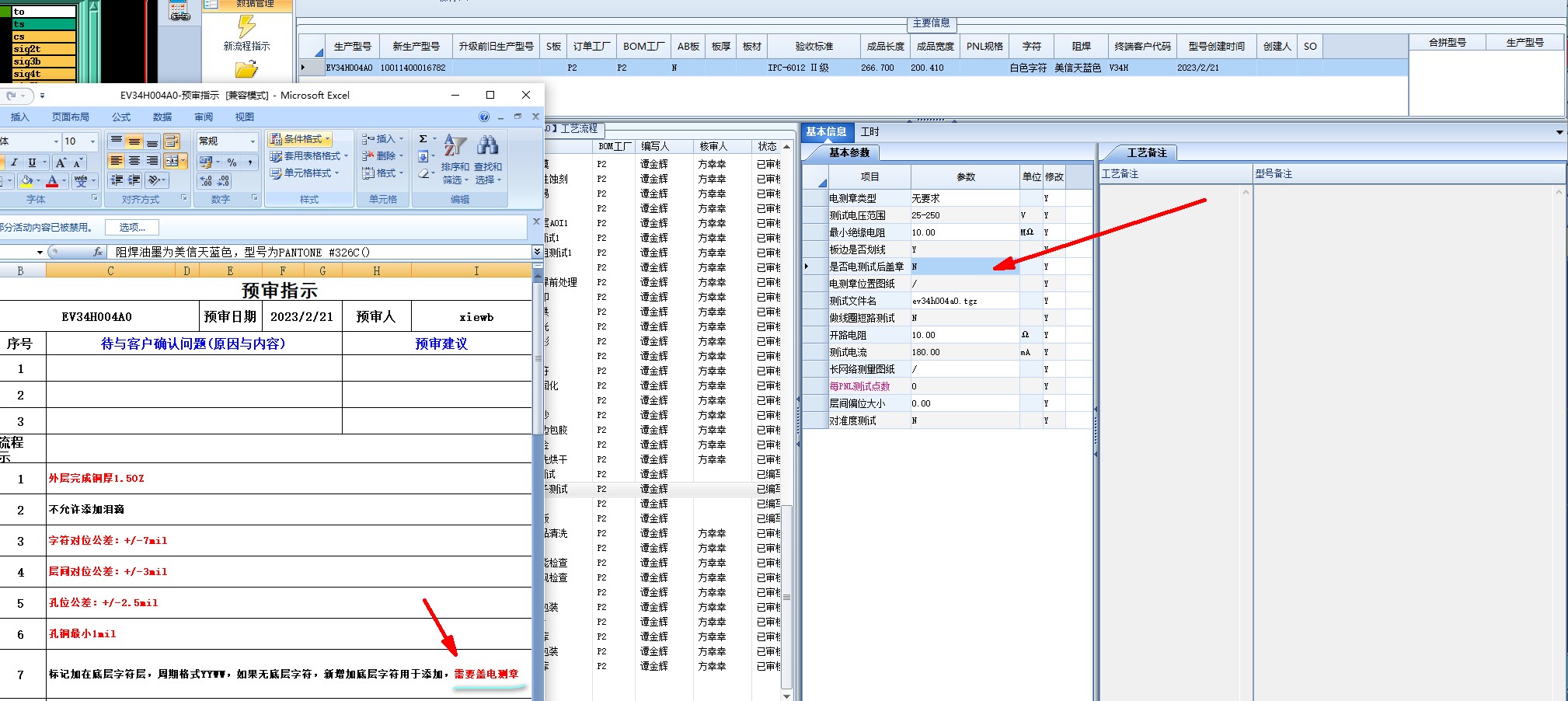Click the 新流程指示 lightning icon
The image size is (1568, 701).
click(x=246, y=26)
